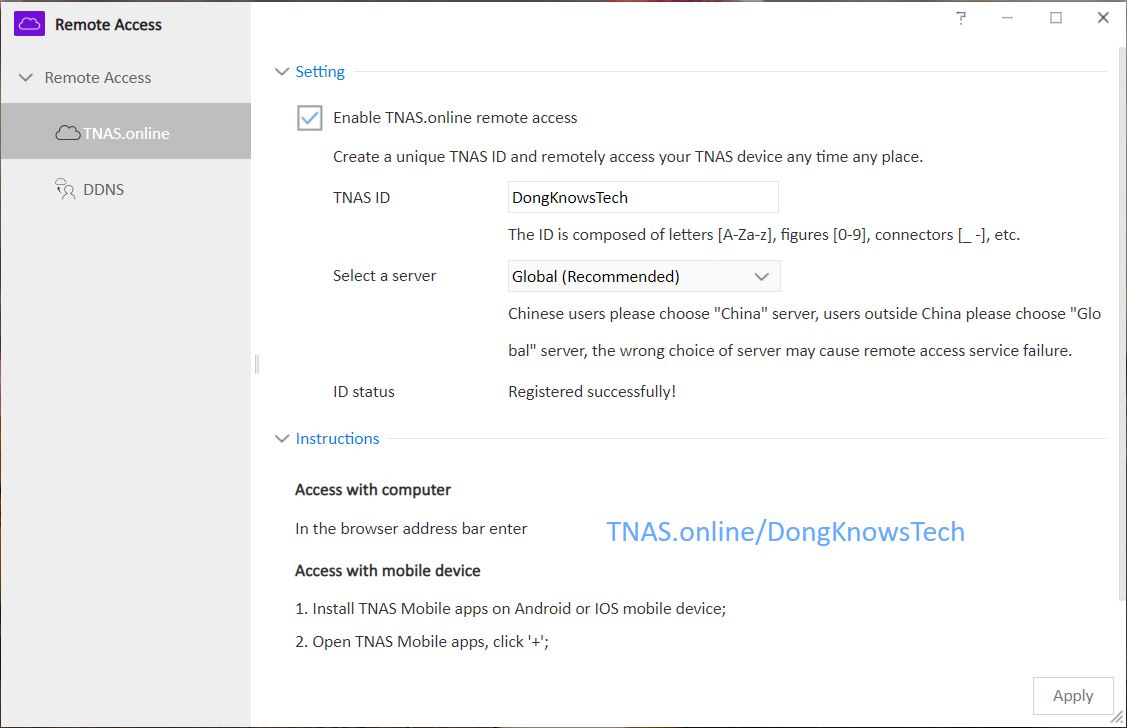Disable the TNAS.online remote access checkbox
This screenshot has width=1127, height=728.
pyautogui.click(x=310, y=118)
